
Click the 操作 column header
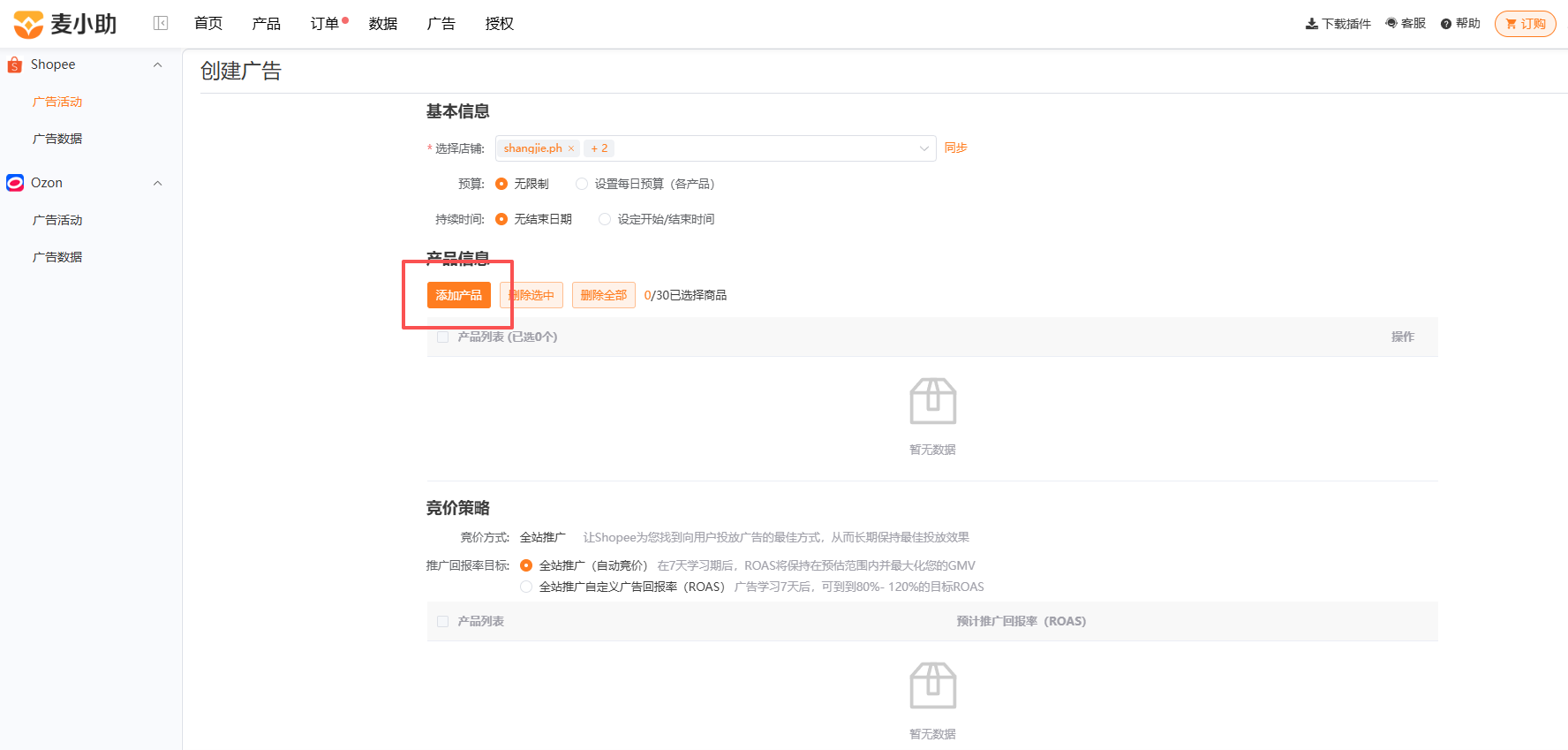(1403, 337)
